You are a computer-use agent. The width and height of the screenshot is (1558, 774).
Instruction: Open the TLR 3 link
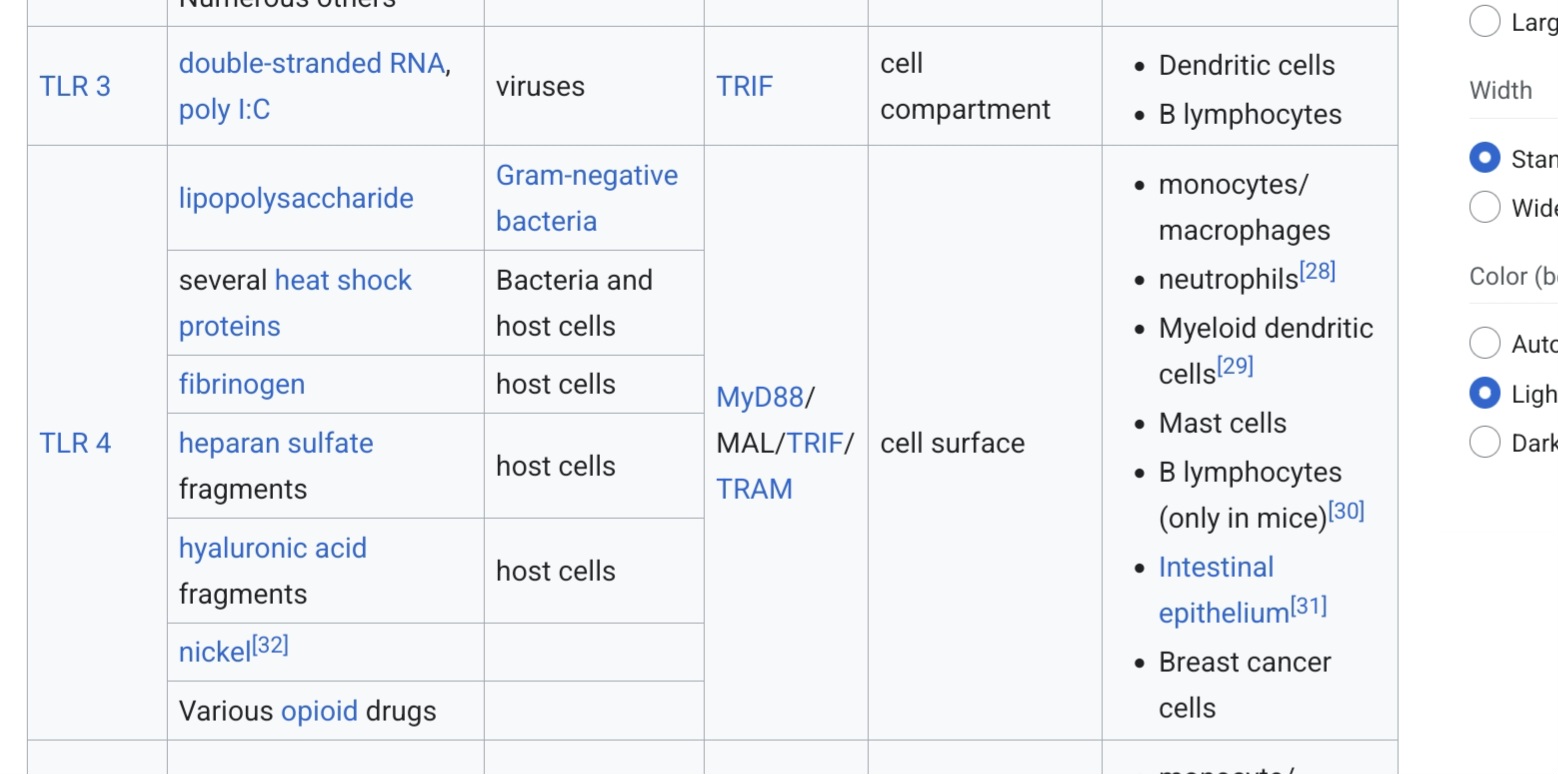coord(75,86)
